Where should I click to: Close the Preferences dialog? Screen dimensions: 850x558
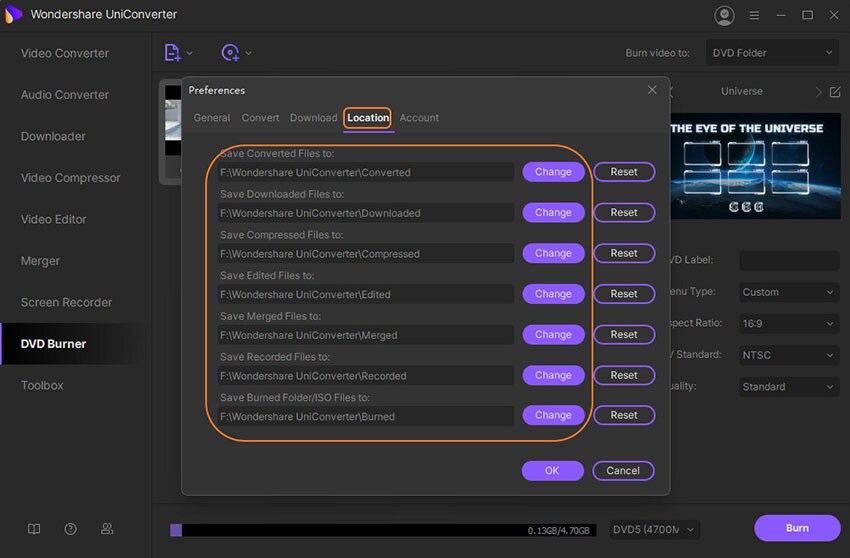click(x=652, y=89)
